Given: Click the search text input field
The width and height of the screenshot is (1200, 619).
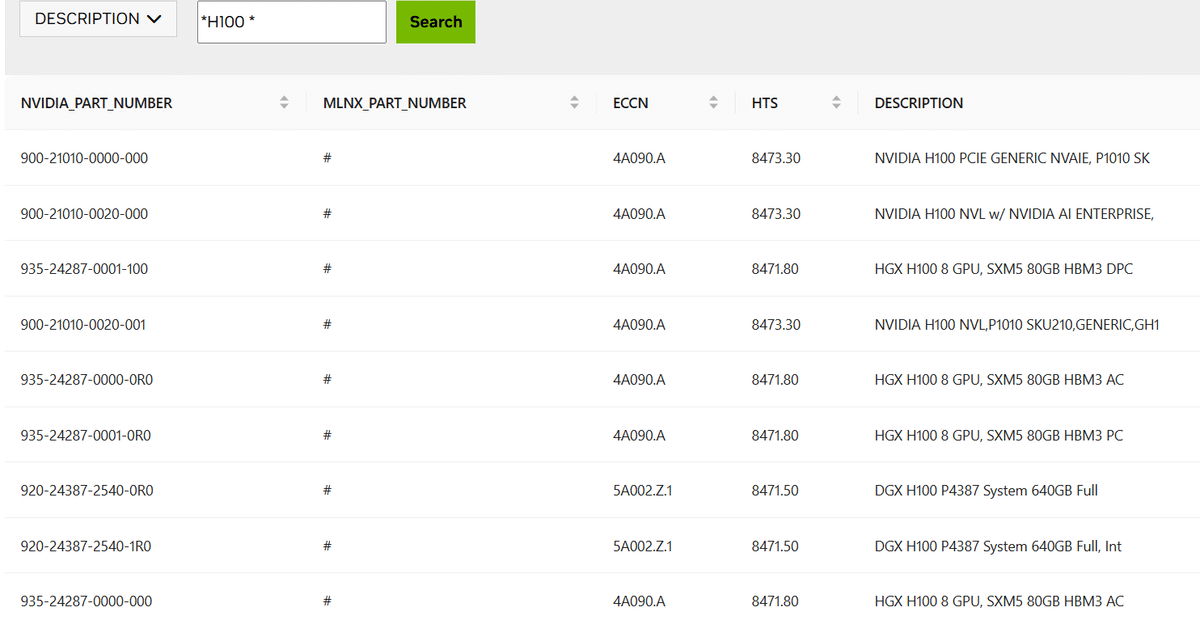Looking at the screenshot, I should 291,22.
